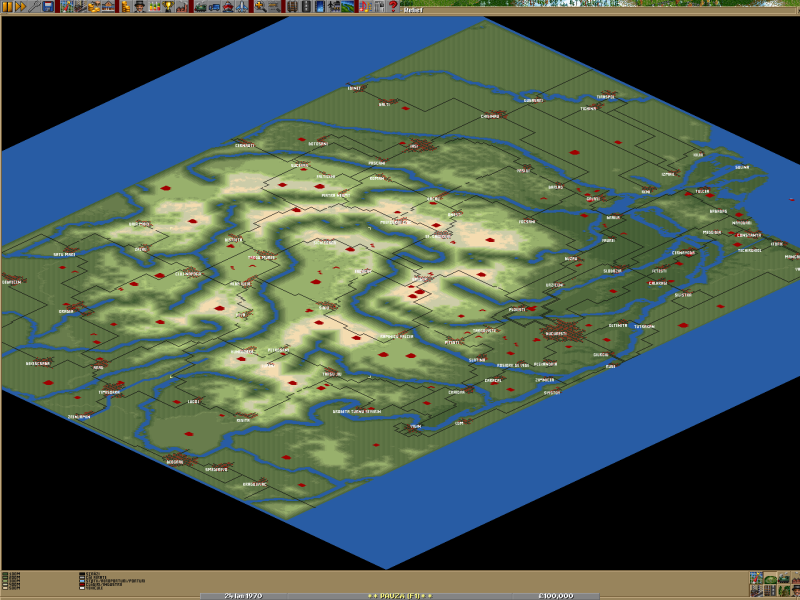This screenshot has width=800, height=600.
Task: Centre the map using the pin icon
Action: pos(756,578)
